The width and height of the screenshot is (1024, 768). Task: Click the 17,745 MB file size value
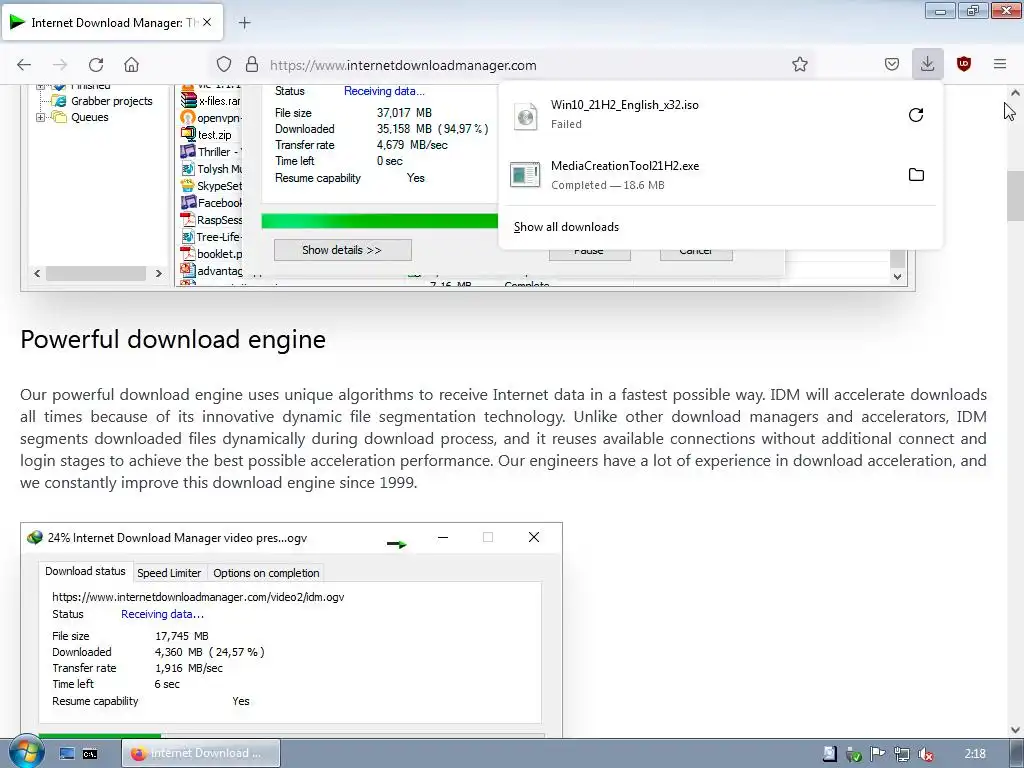[182, 636]
